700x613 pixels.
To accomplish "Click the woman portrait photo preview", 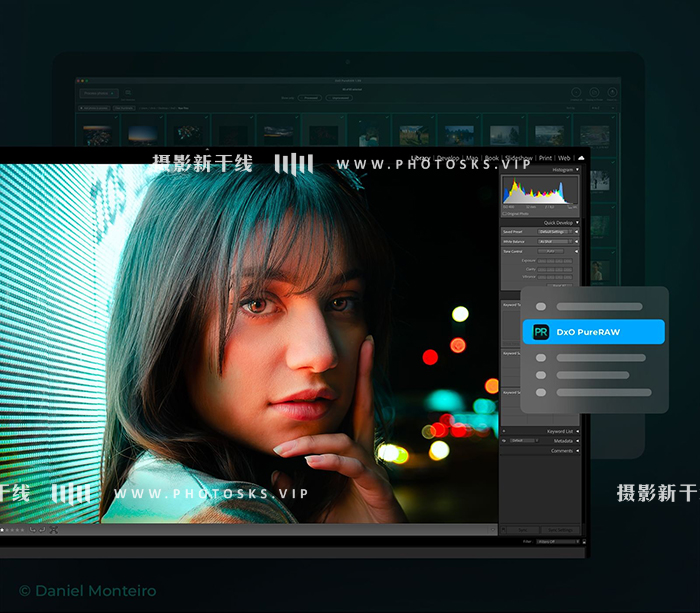I will click(x=249, y=343).
